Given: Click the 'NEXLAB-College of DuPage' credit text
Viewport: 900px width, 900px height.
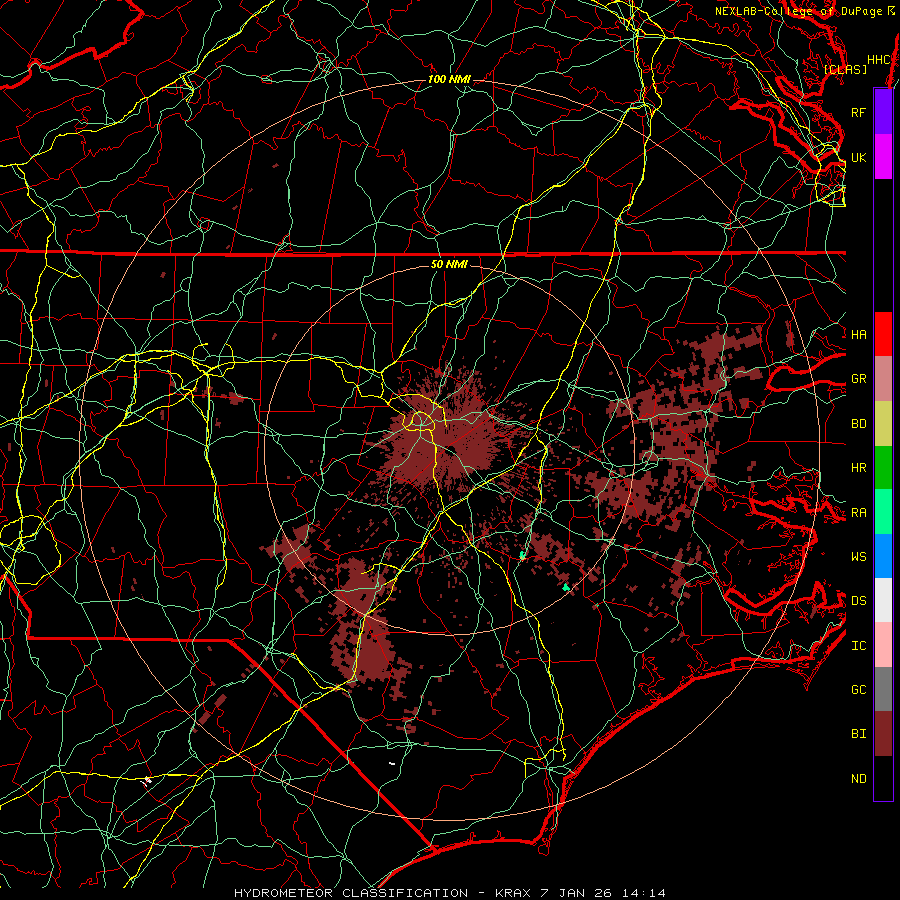Looking at the screenshot, I should click(800, 11).
